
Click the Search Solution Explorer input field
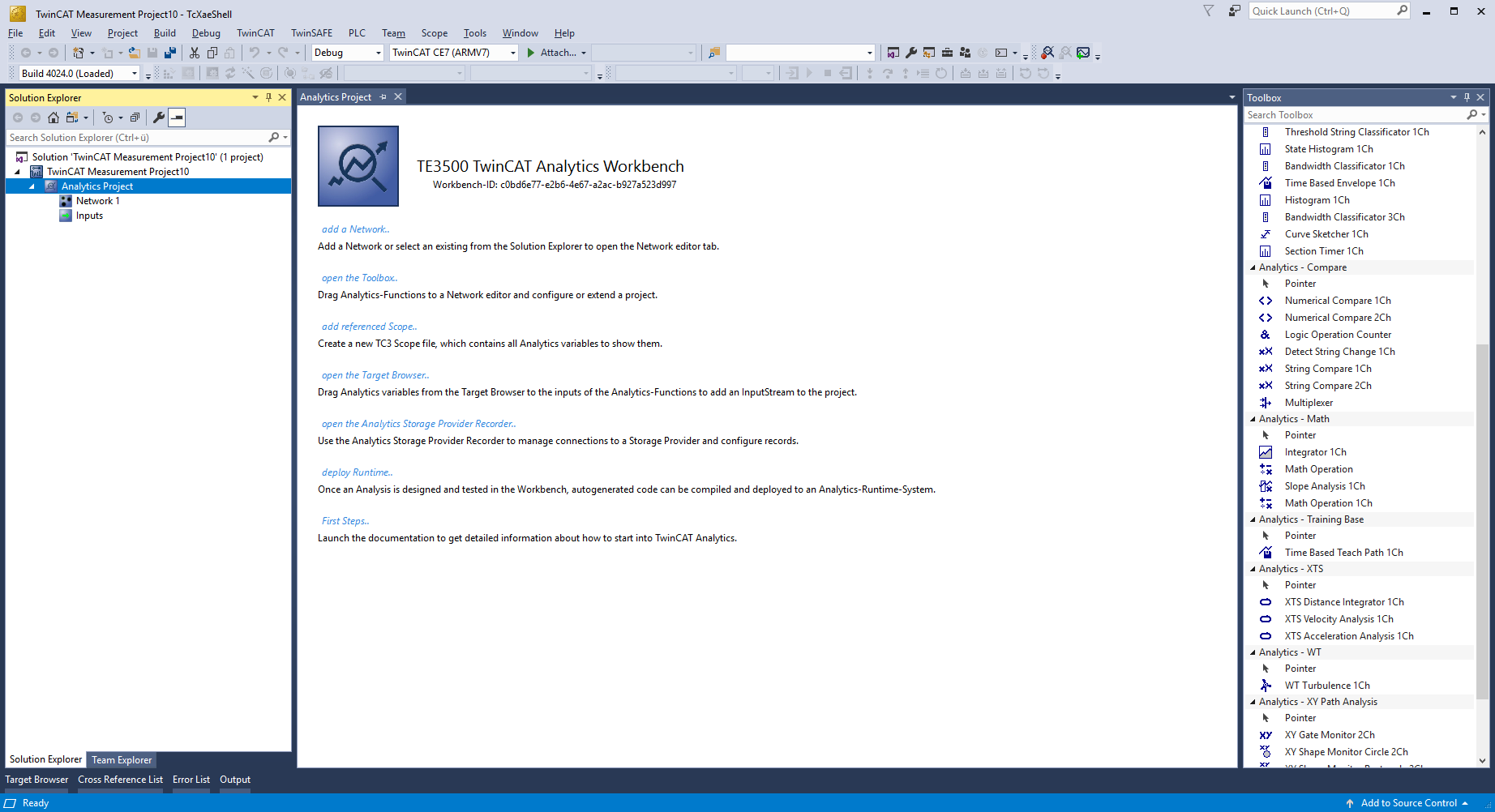[137, 138]
